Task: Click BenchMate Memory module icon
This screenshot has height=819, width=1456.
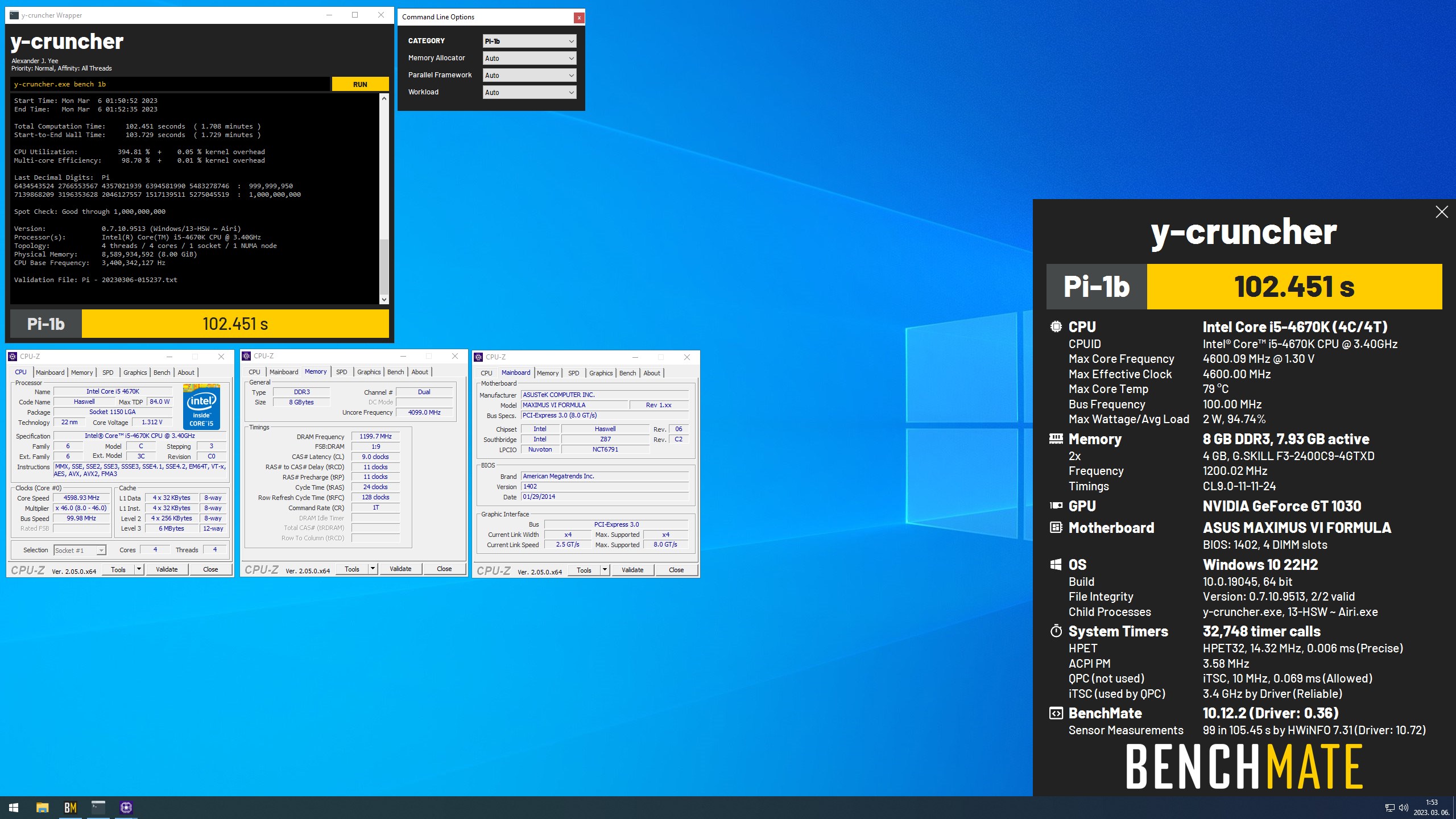Action: click(1056, 439)
